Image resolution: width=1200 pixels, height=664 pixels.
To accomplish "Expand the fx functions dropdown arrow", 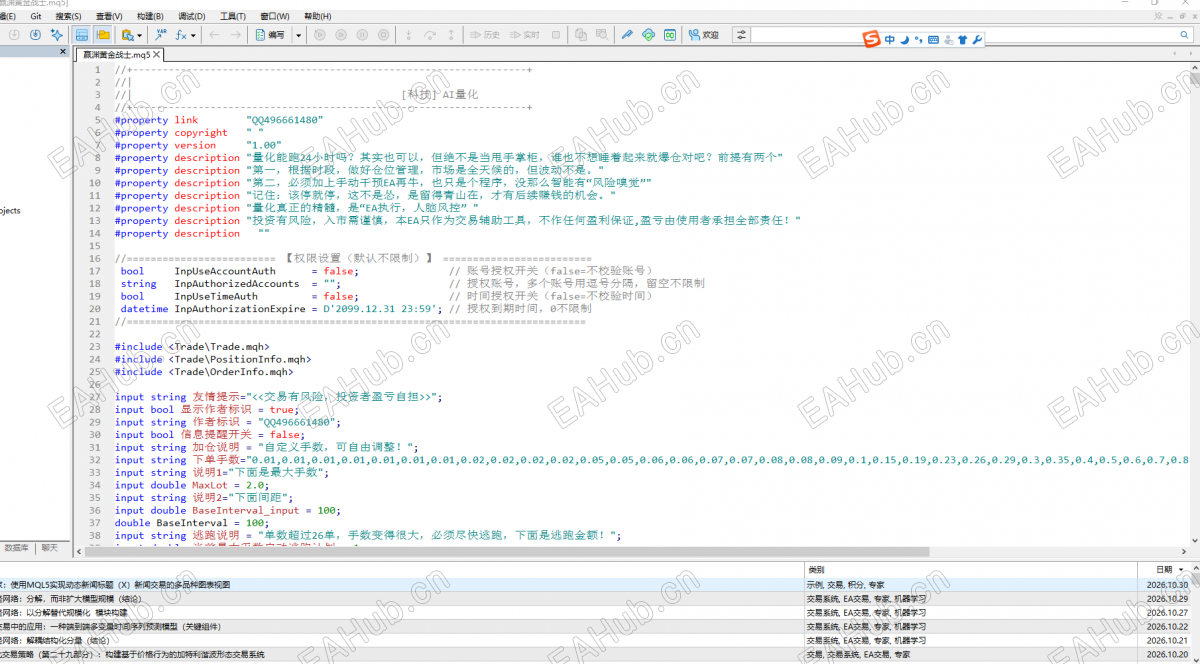I will point(194,35).
